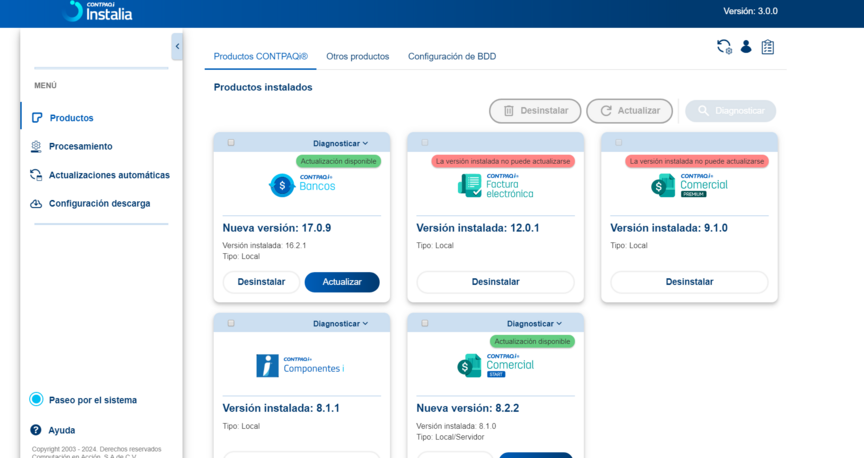Click the Ayuda question mark icon
864x458 pixels.
coord(36,430)
